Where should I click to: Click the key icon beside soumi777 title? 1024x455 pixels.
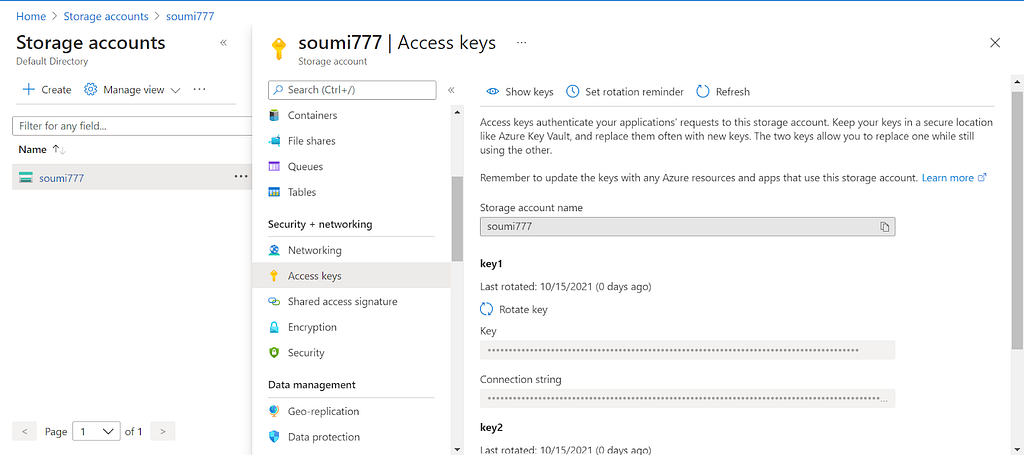coord(278,49)
